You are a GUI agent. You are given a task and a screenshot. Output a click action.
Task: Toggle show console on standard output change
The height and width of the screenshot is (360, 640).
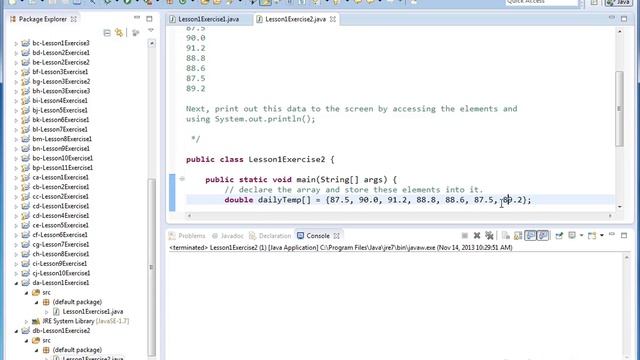coord(530,236)
